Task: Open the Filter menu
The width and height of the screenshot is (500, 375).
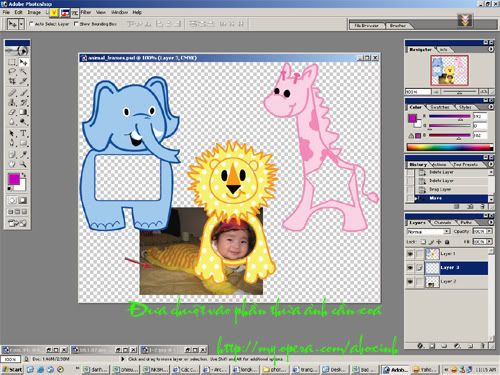Action: click(86, 12)
